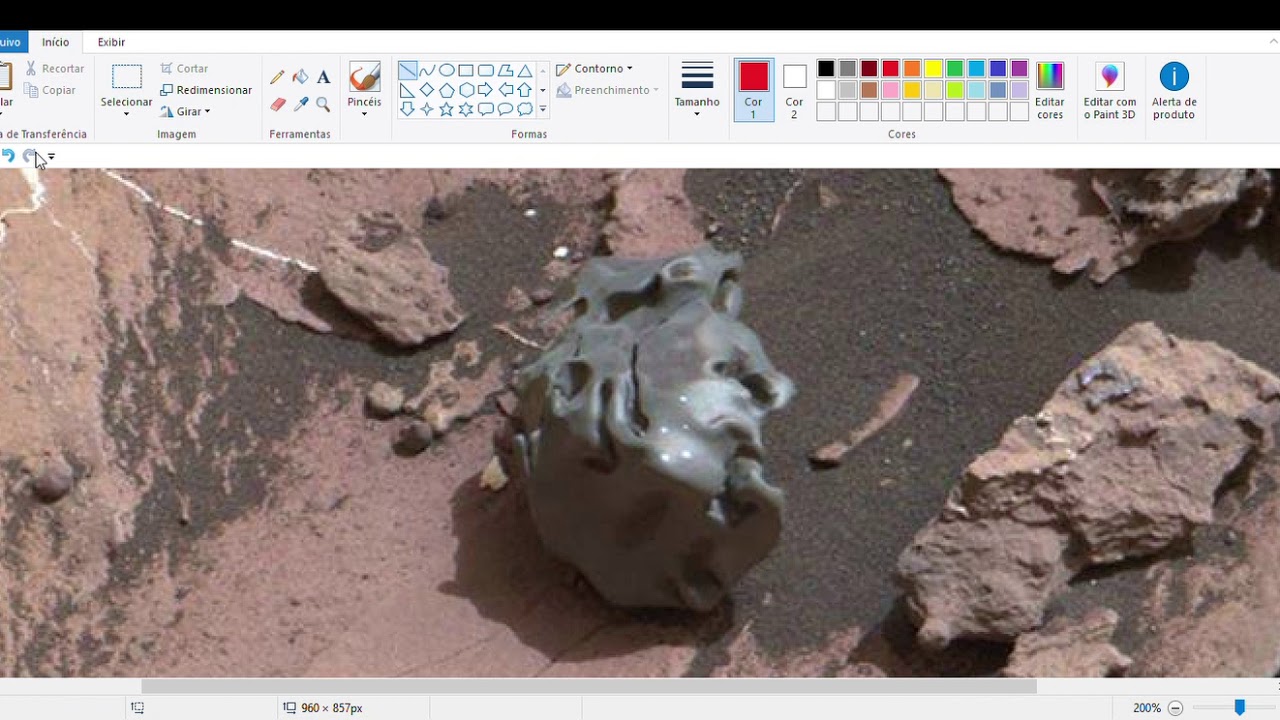Switch to the Exibir tab
The height and width of the screenshot is (720, 1280).
(111, 42)
